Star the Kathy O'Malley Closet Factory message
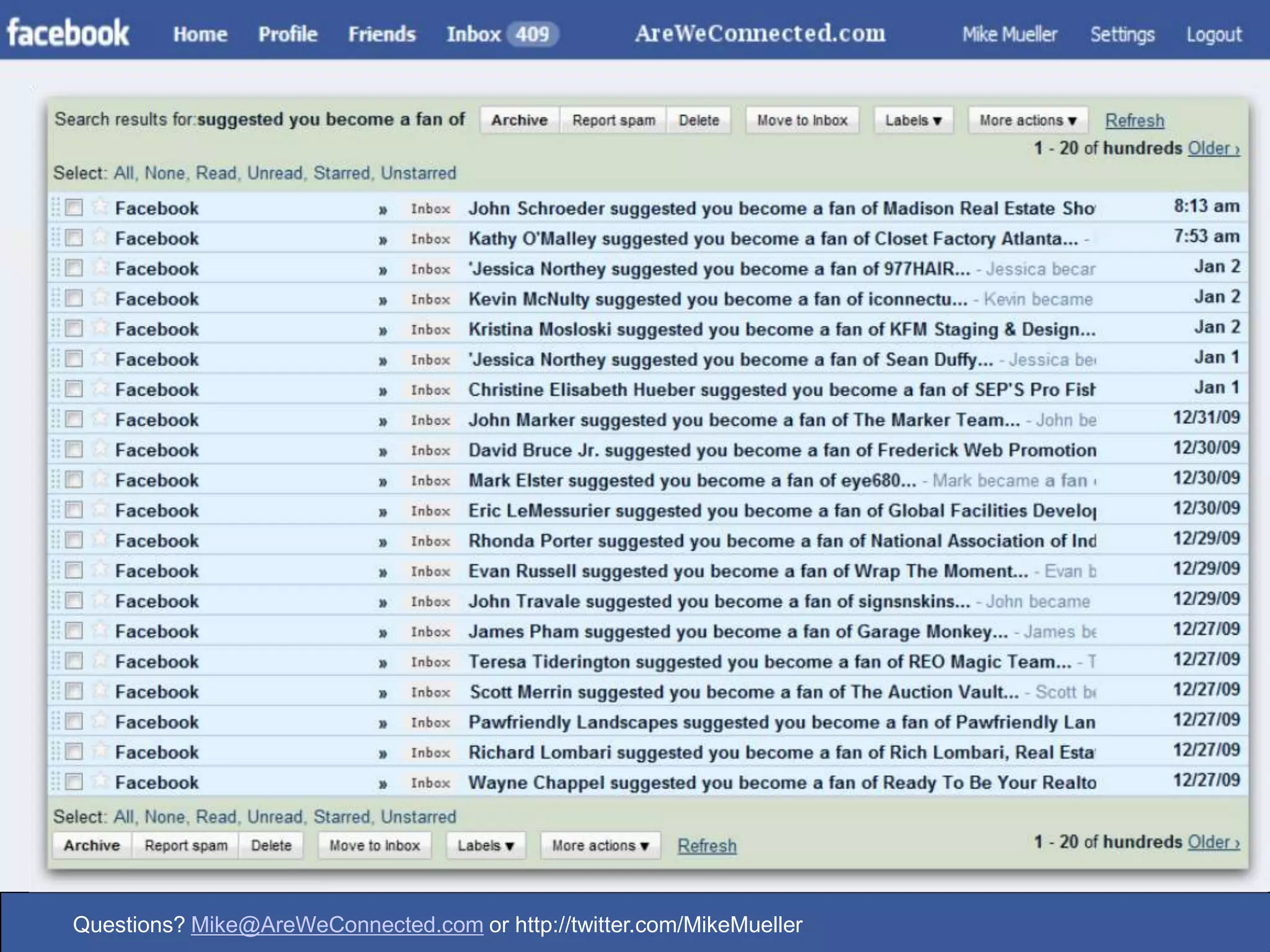This screenshot has height=952, width=1270. point(99,237)
